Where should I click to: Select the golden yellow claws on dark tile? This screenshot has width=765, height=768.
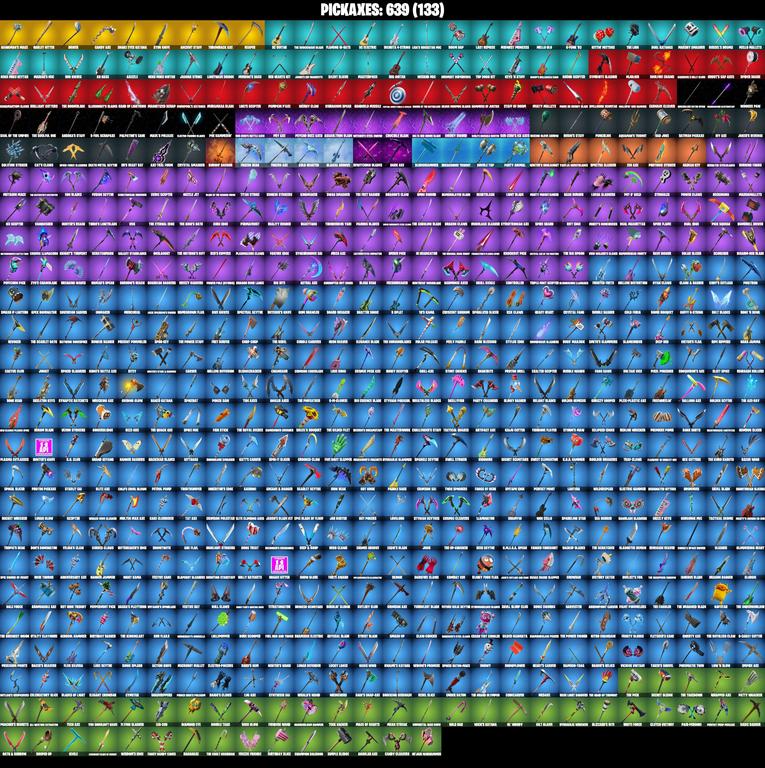(73, 153)
